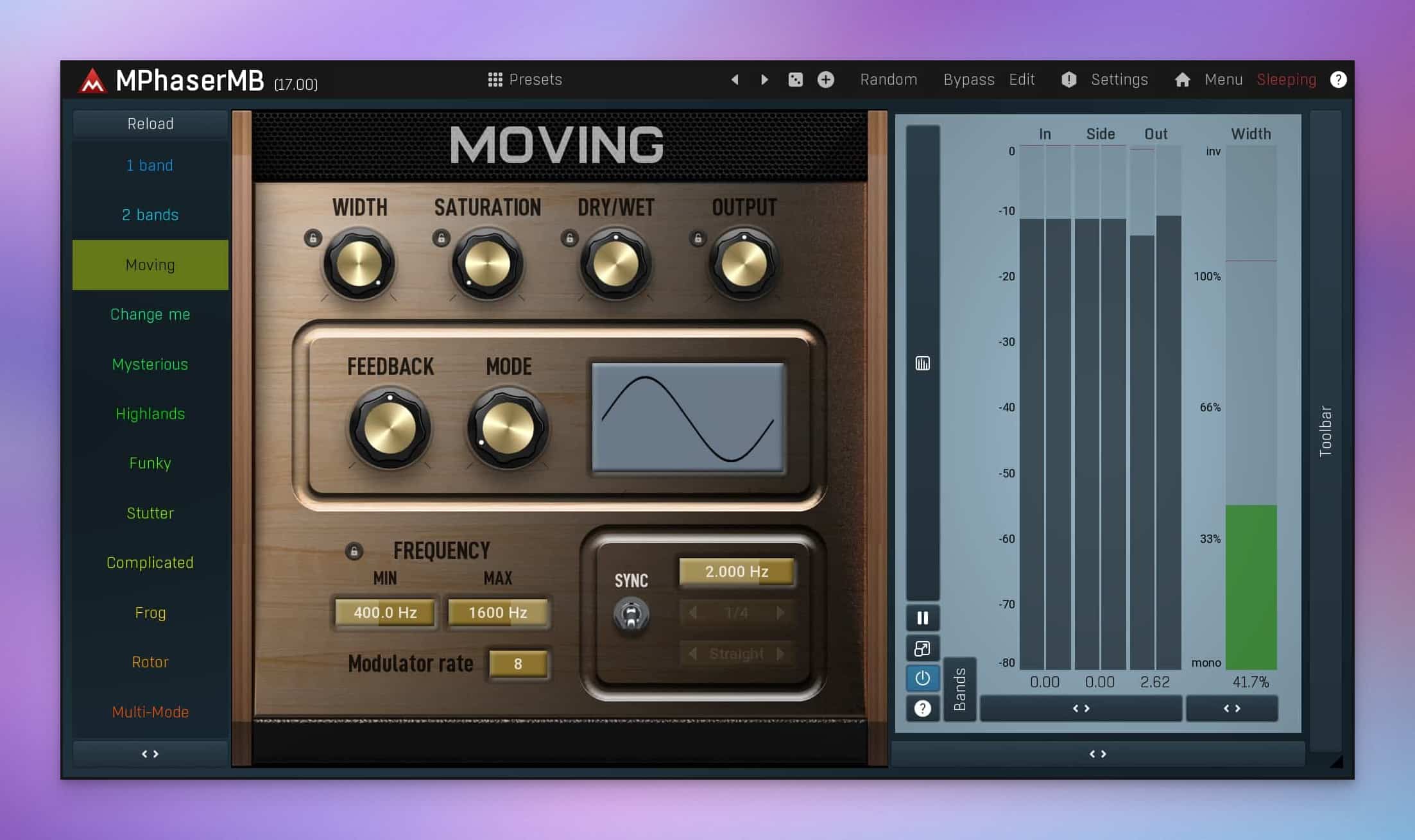
Task: Click the meter popup window icon
Action: 922,648
